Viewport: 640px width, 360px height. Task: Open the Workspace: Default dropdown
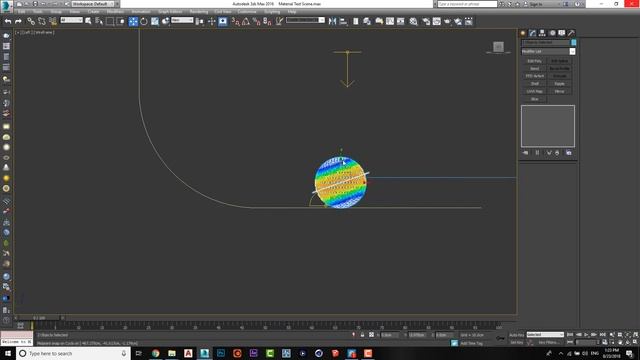pyautogui.click(x=93, y=4)
